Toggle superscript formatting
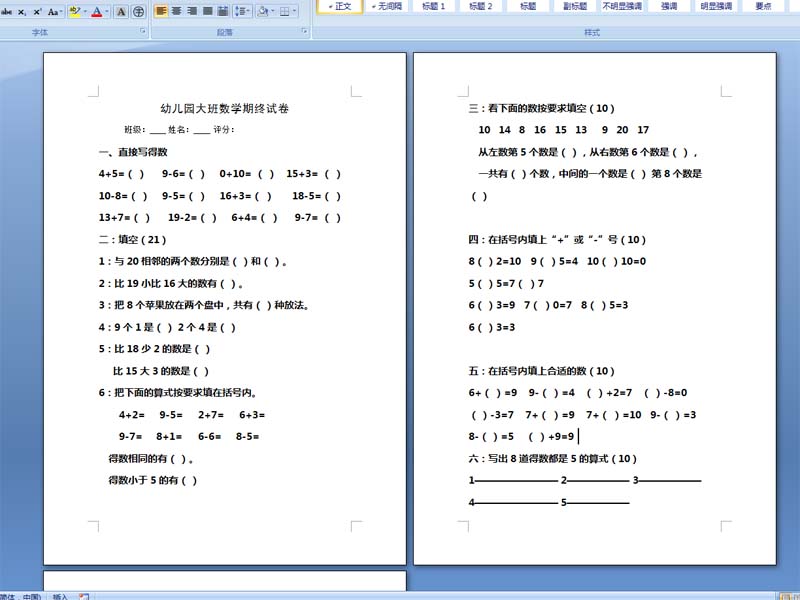The image size is (800, 600). [x=37, y=11]
